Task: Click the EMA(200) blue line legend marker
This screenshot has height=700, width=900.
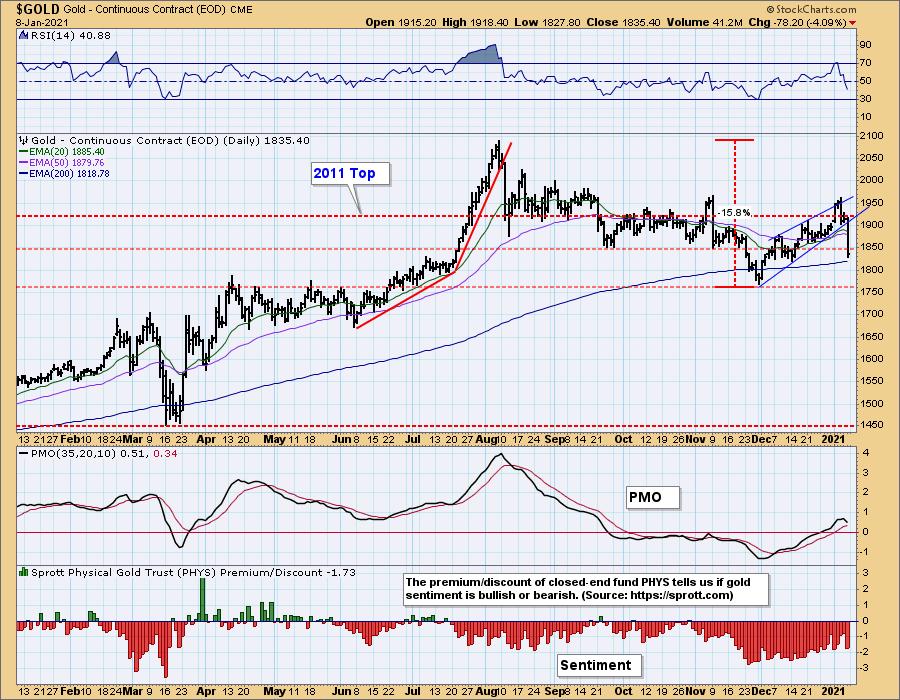Action: [24, 174]
